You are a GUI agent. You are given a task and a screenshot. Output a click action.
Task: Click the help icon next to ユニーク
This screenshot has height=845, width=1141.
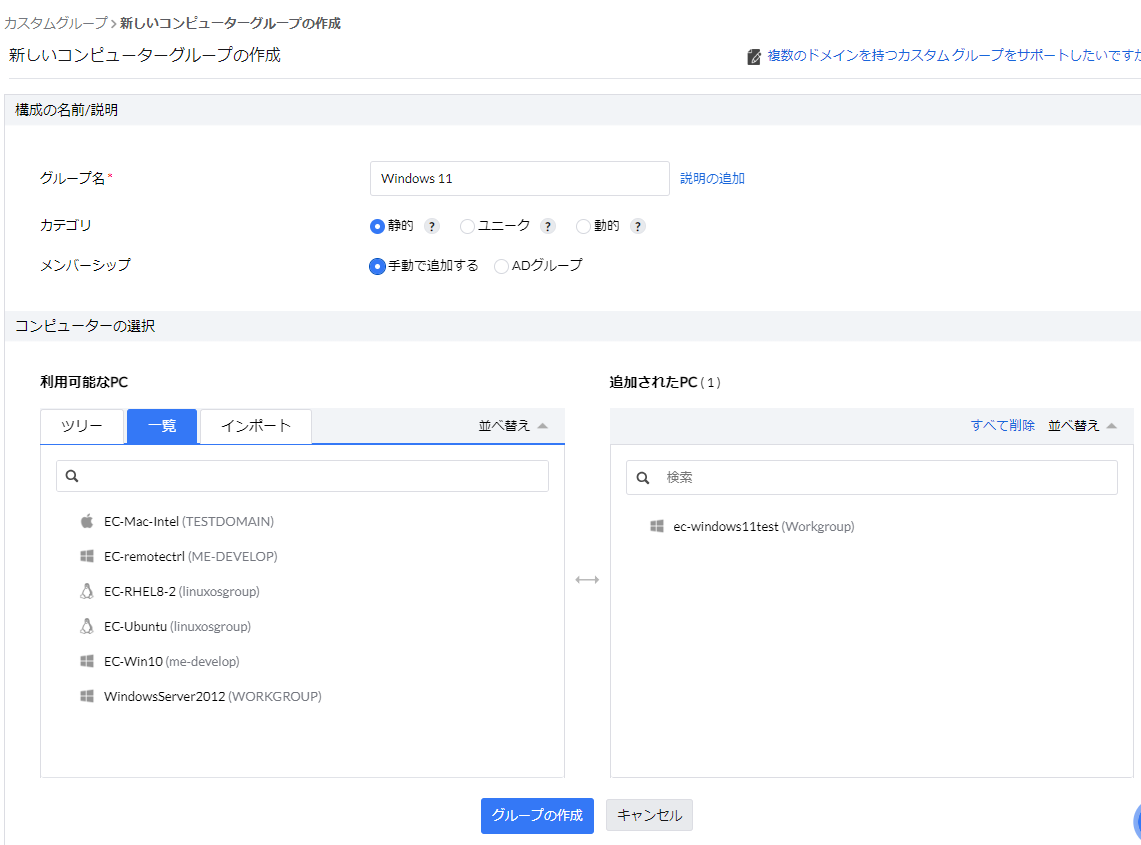coord(548,226)
